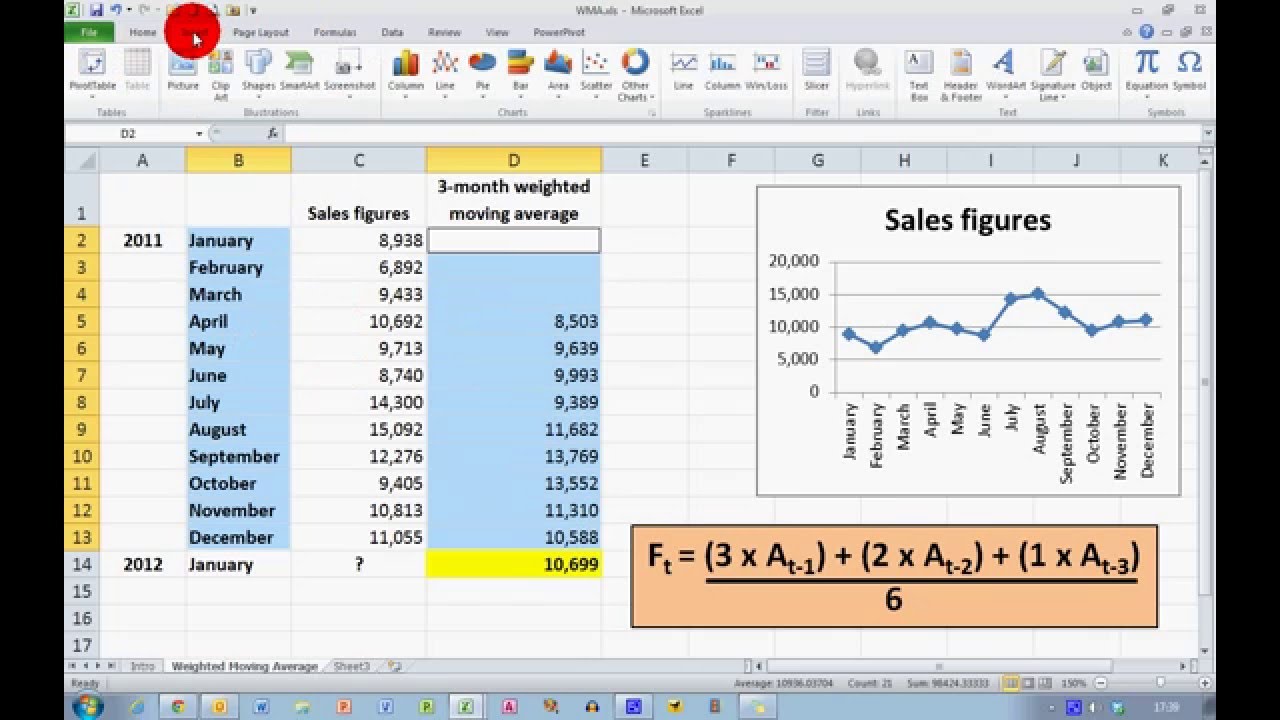Switch to Page Layout view in status bar
Screen dimensions: 1280x720
click(1027, 683)
